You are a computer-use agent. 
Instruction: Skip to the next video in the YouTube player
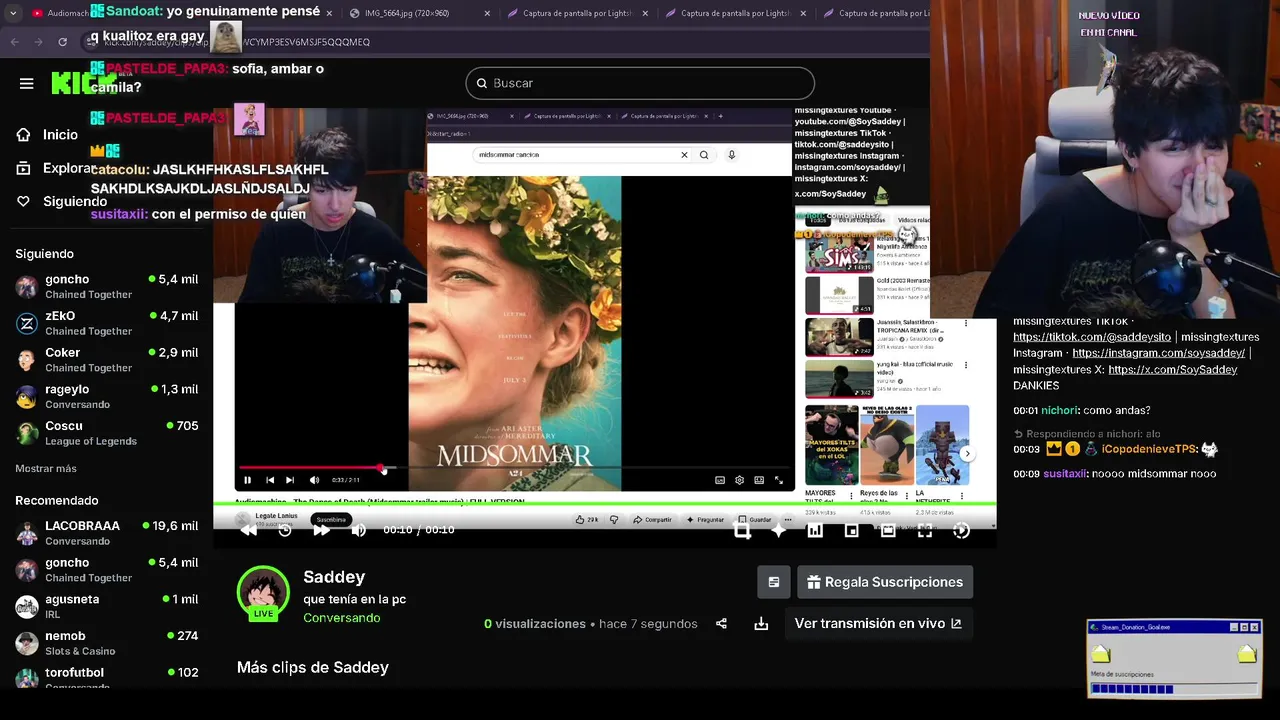tap(290, 480)
